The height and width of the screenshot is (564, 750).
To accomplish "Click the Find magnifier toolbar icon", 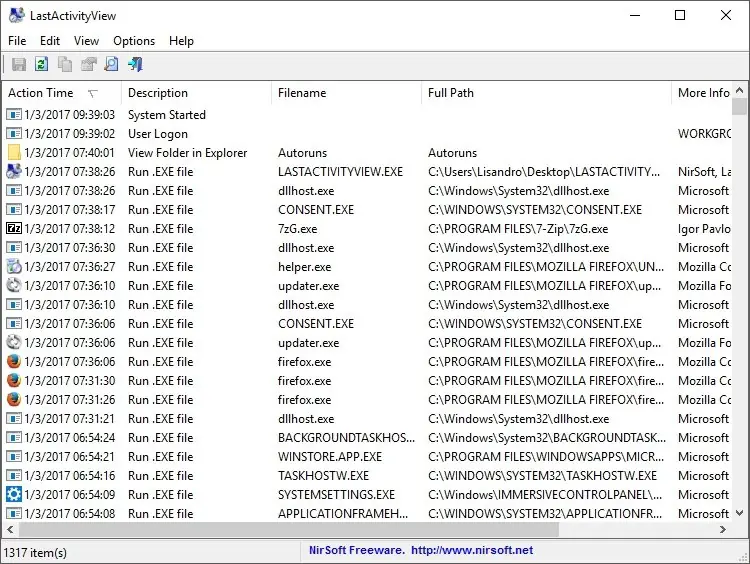I will point(111,64).
